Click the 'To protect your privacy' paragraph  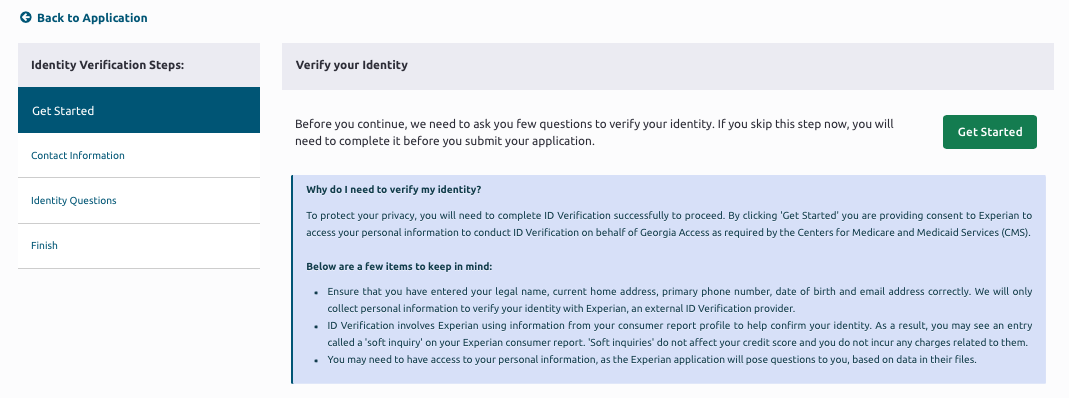point(669,224)
